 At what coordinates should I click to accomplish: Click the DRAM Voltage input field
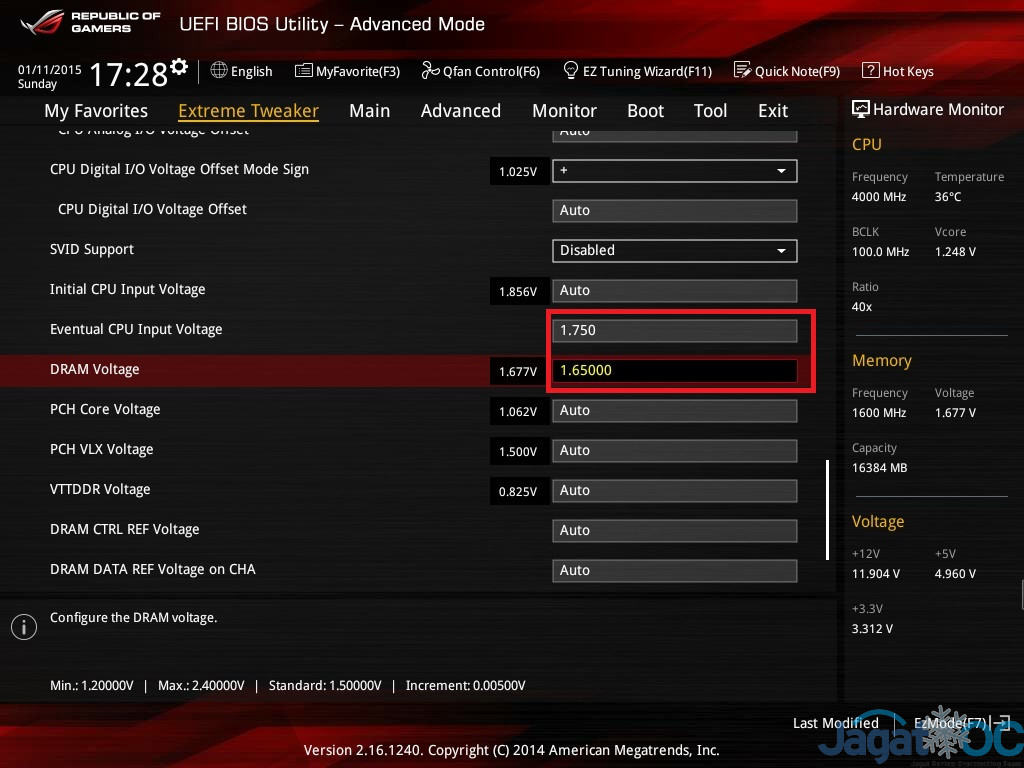[674, 371]
